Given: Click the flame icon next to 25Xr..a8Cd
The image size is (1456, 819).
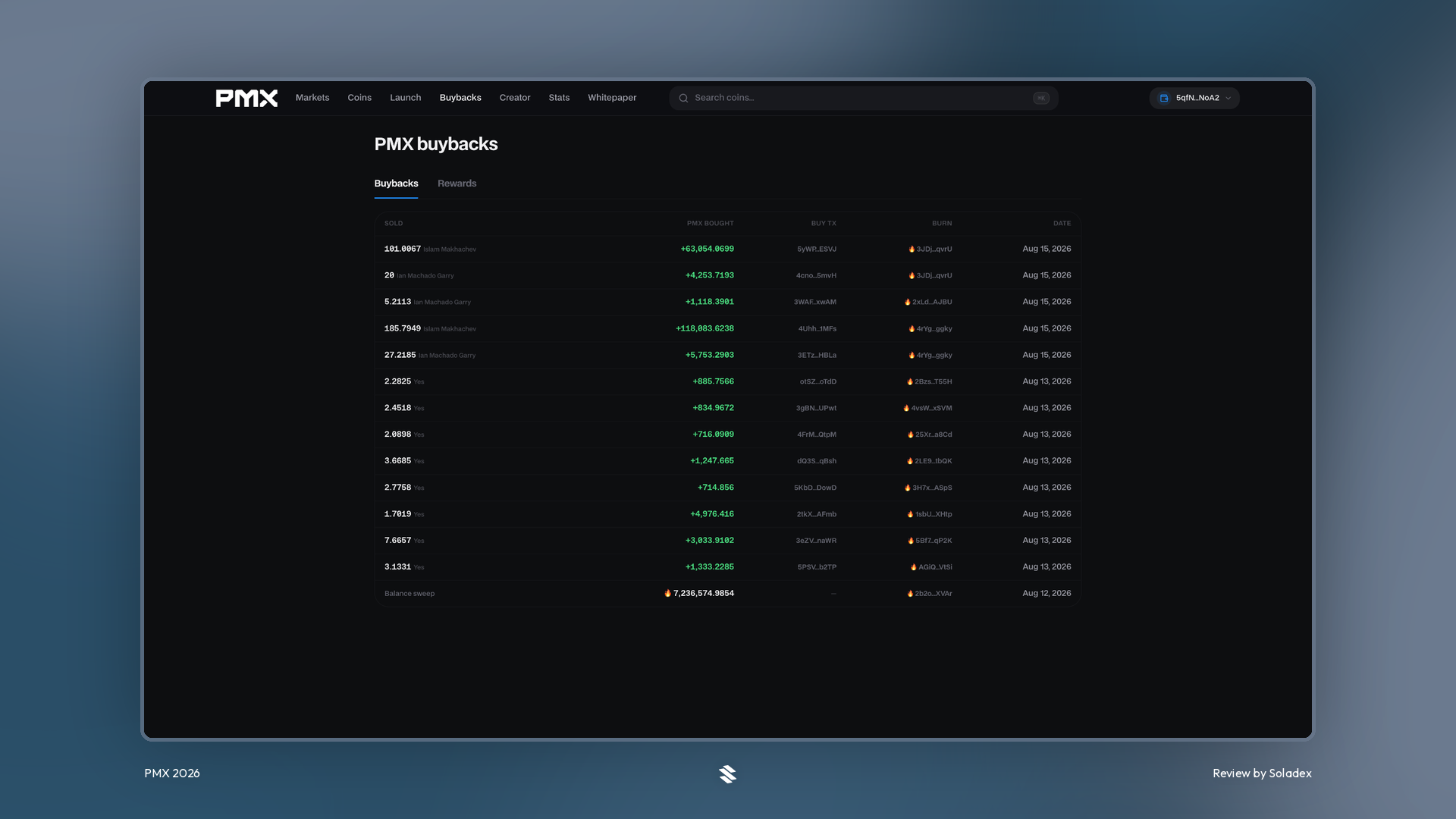Looking at the screenshot, I should 911,435.
